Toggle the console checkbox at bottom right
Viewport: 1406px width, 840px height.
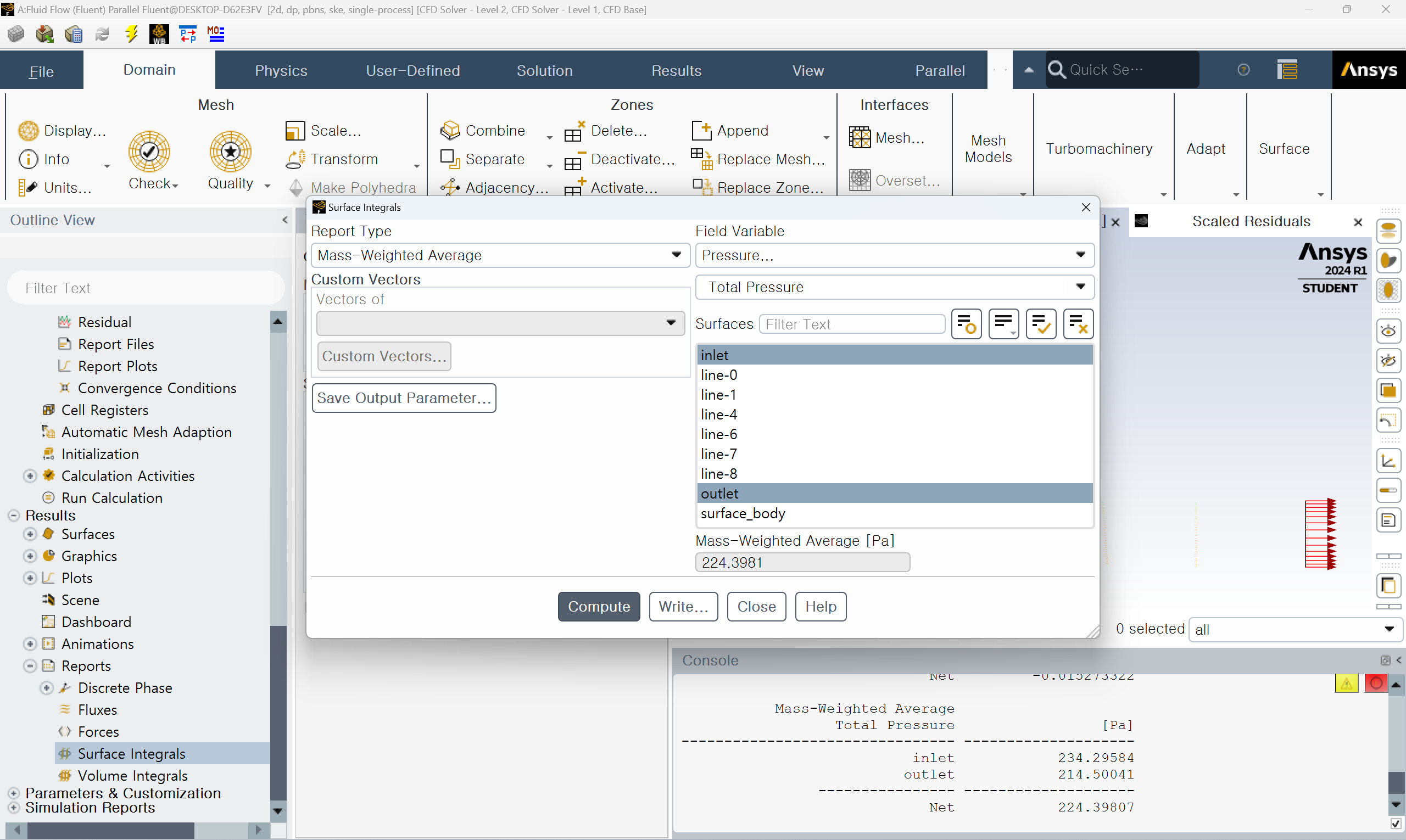coord(1396,824)
